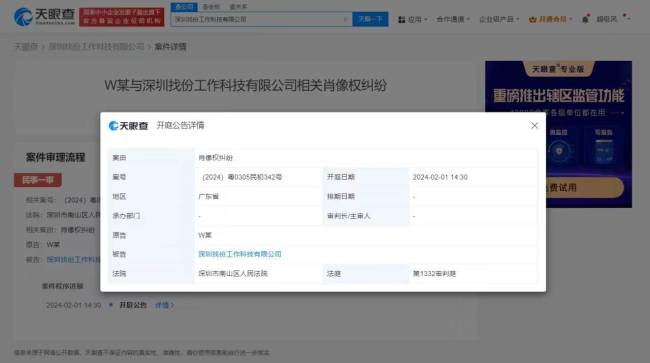This screenshot has width=650, height=363.
Task: Click the red 民事一审 stage tag
Action: 38,180
